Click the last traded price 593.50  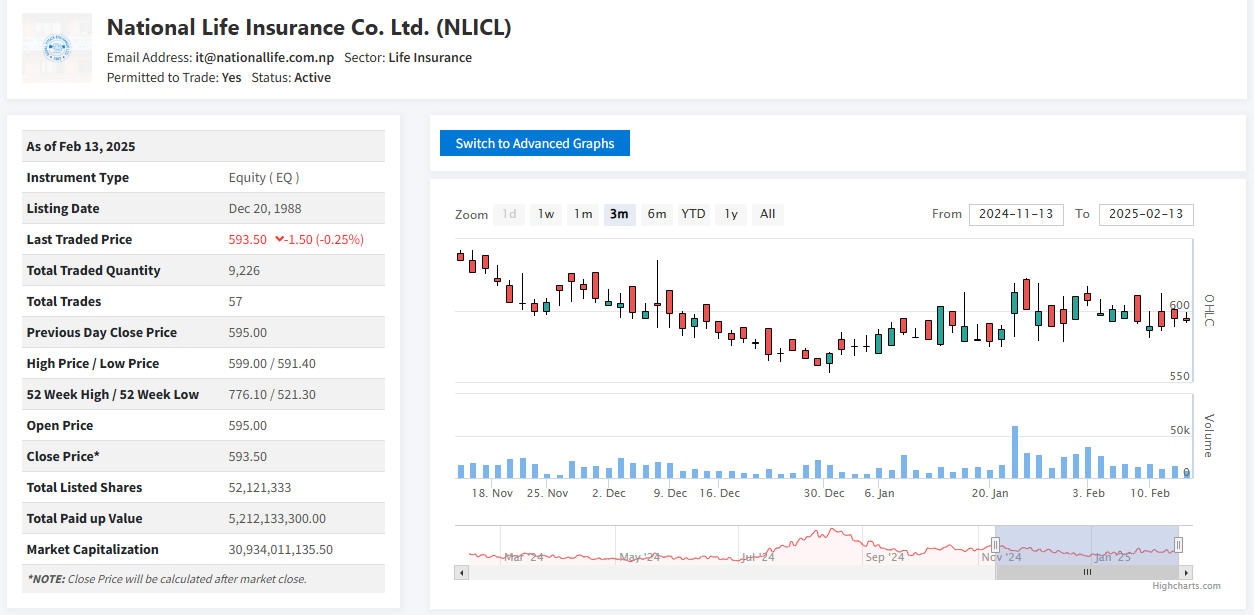(248, 240)
